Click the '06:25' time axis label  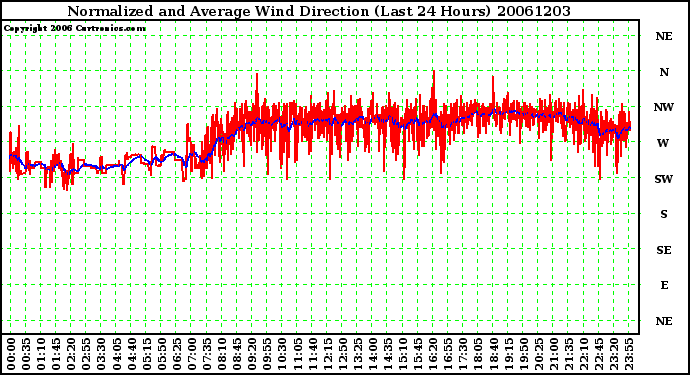[x=177, y=354]
